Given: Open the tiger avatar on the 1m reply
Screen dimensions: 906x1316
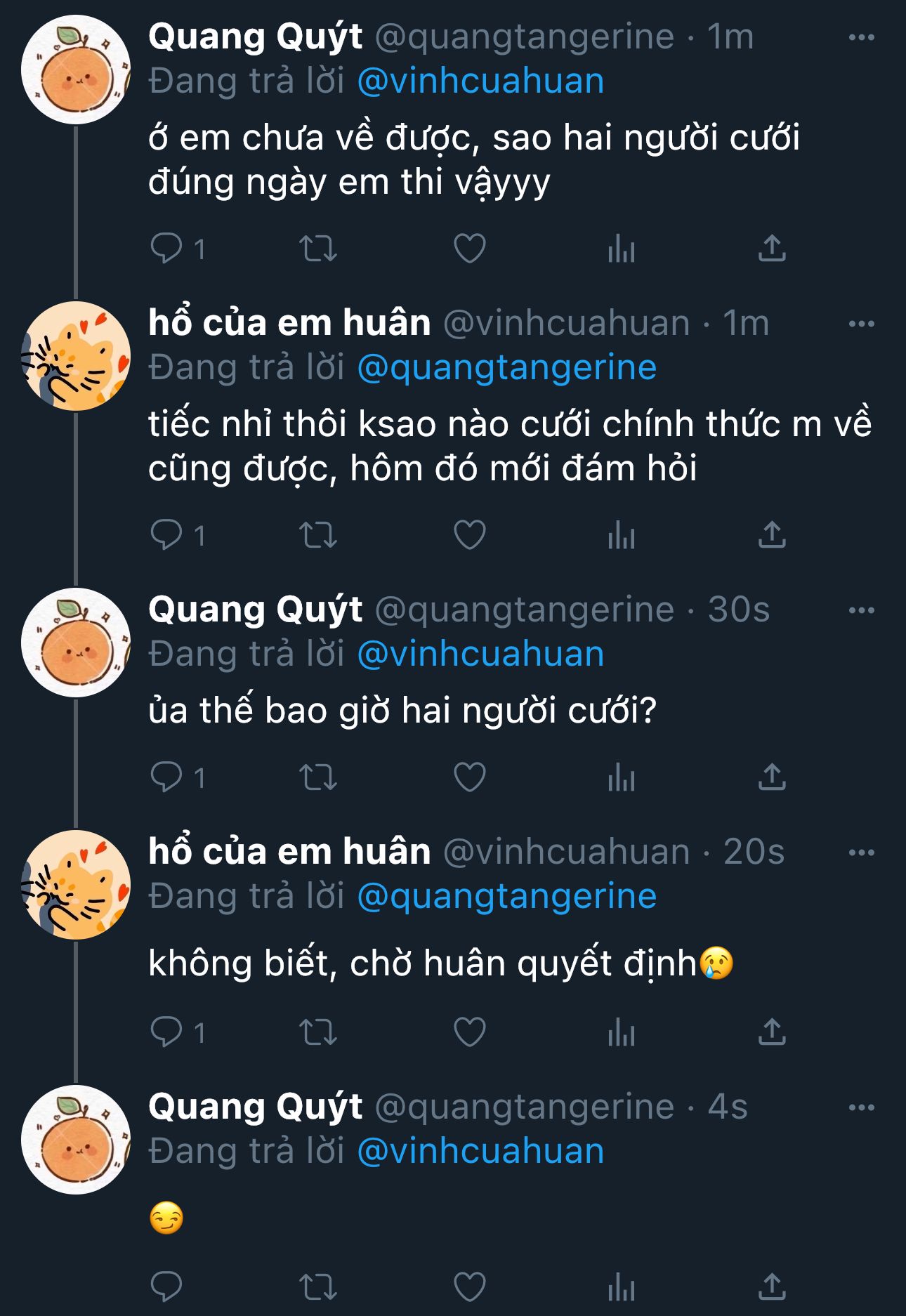Looking at the screenshot, I should pos(76,357).
